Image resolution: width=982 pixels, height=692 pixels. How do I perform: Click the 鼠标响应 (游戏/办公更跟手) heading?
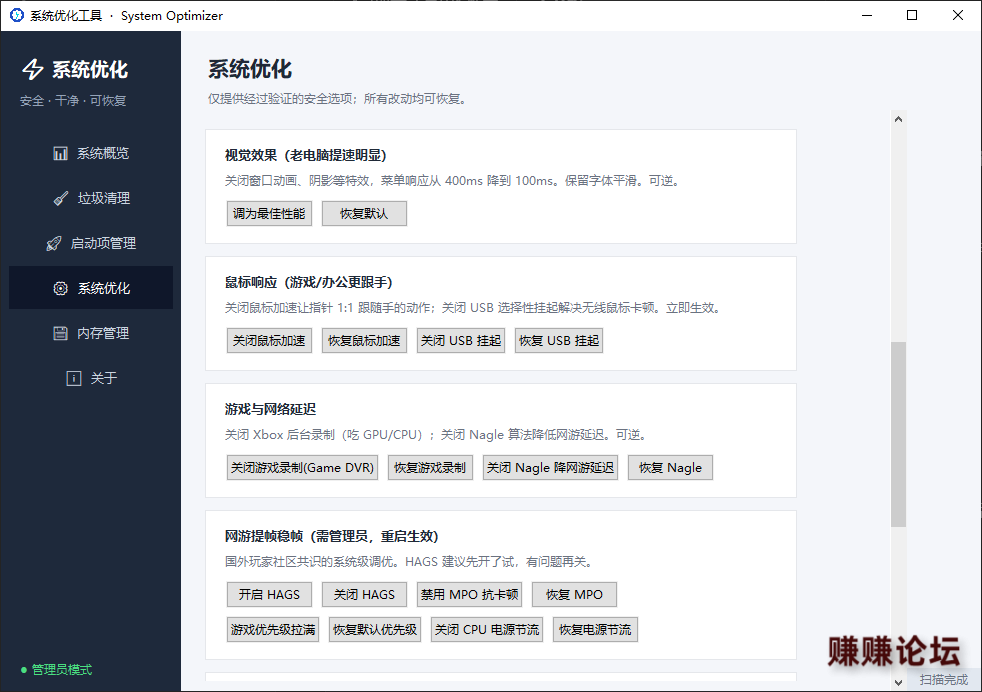(309, 282)
